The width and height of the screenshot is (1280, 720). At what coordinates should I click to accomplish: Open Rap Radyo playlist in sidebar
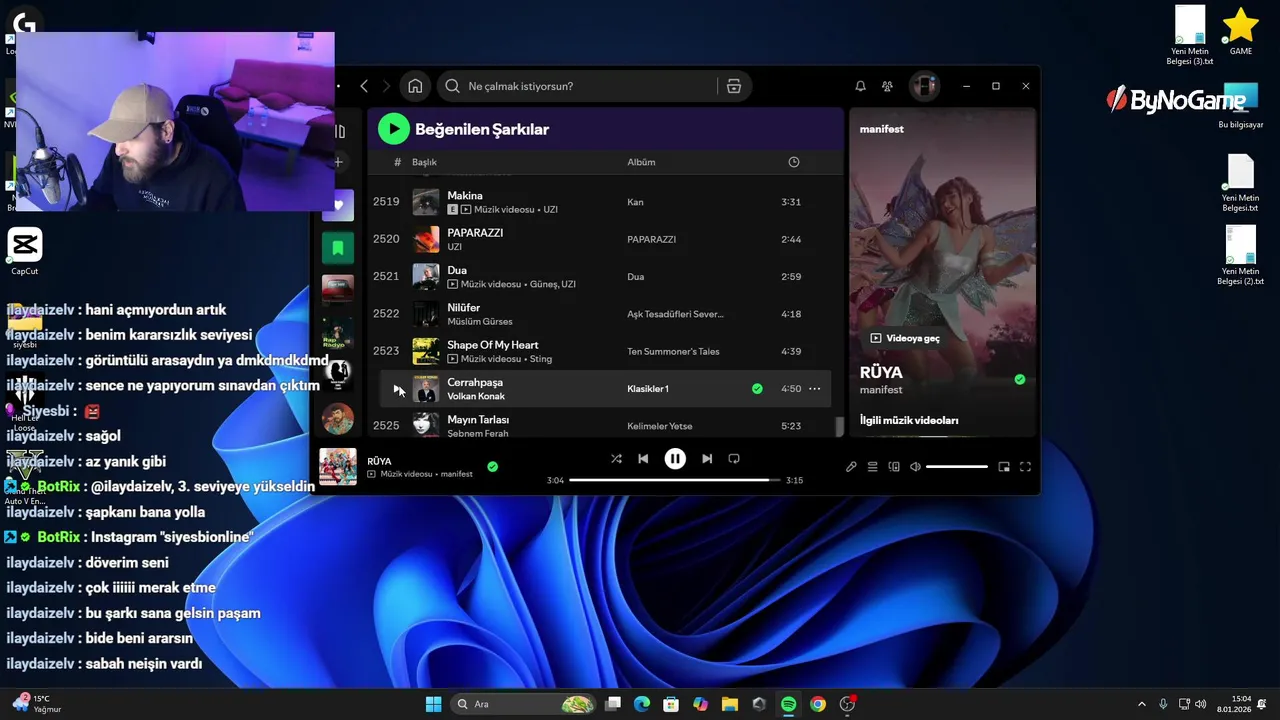point(338,333)
